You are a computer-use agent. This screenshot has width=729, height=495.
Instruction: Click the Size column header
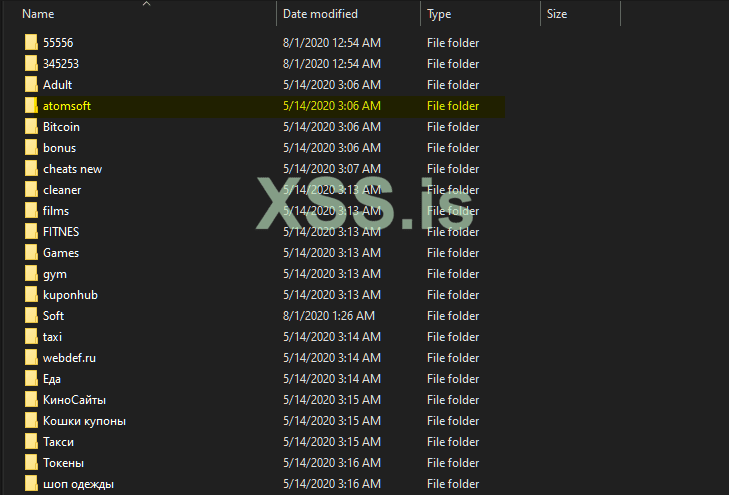(x=557, y=14)
